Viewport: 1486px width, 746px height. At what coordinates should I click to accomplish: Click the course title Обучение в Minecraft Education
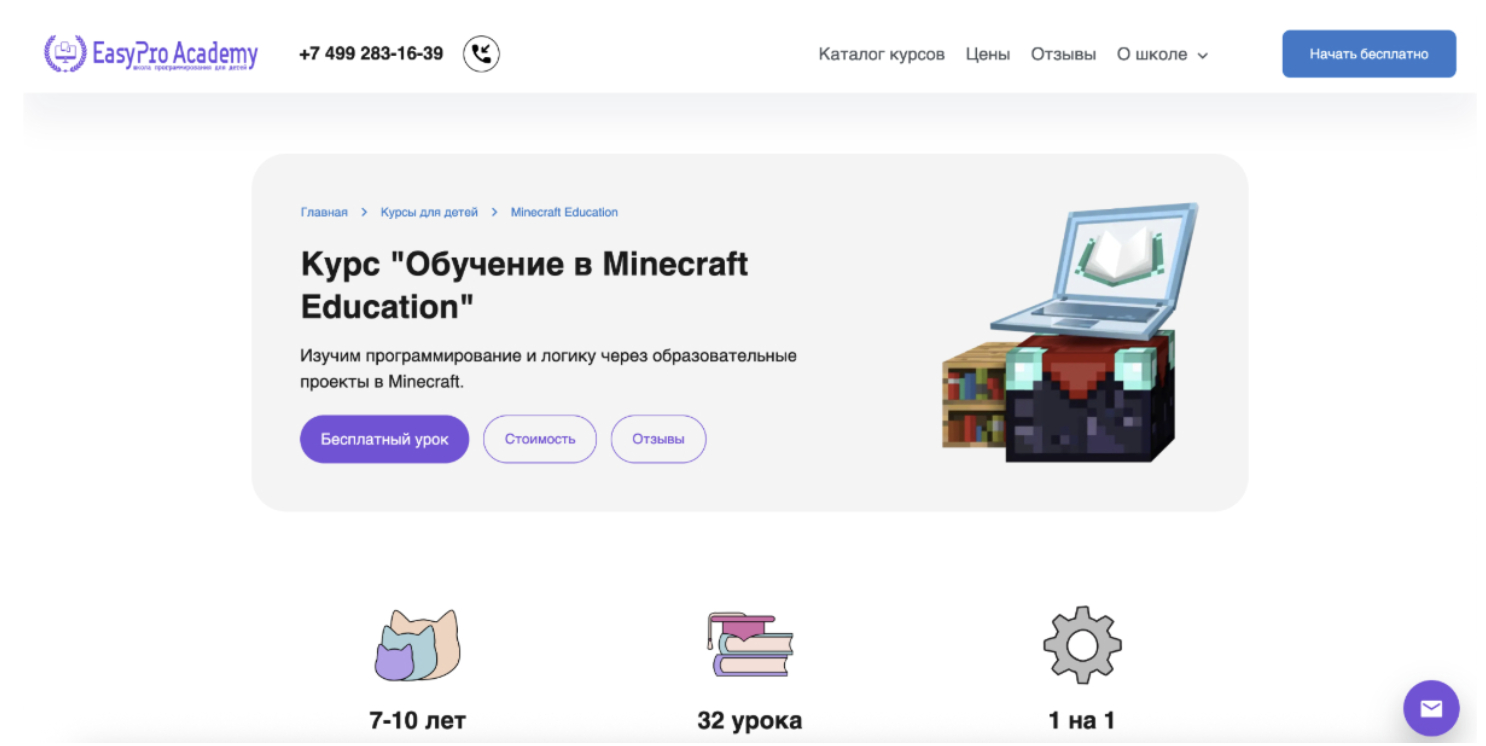[524, 285]
